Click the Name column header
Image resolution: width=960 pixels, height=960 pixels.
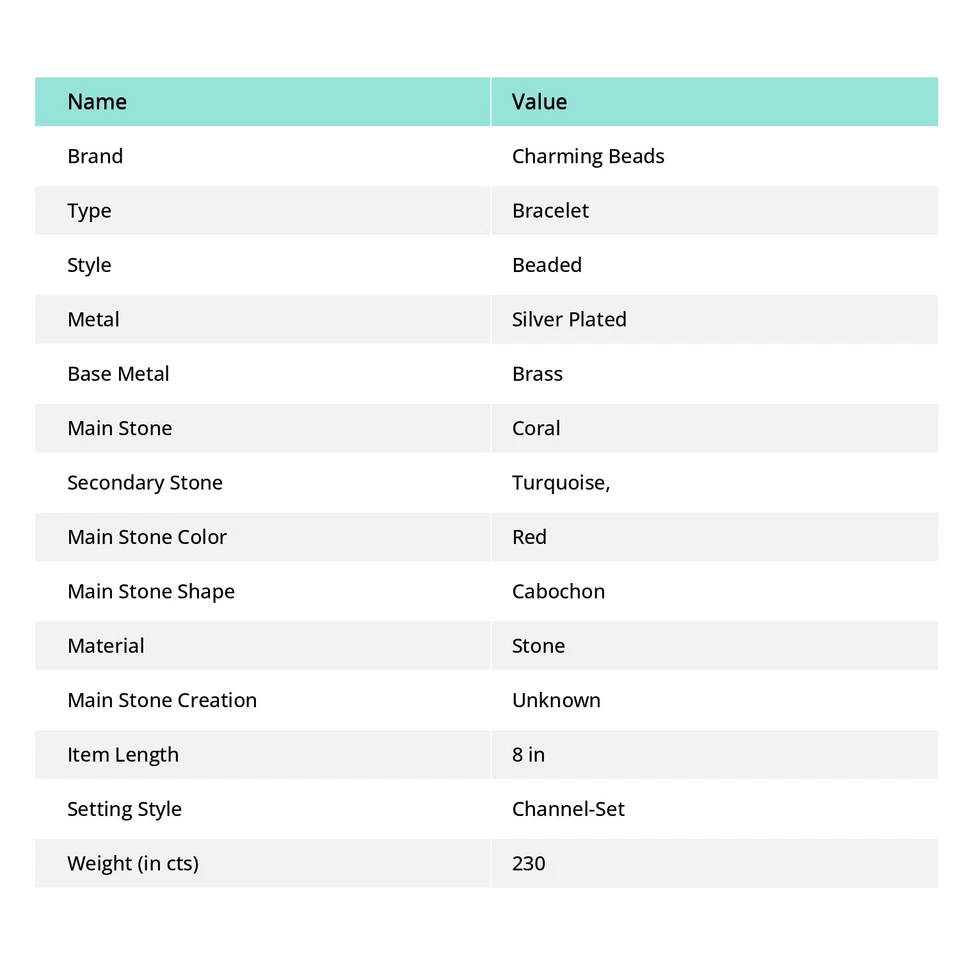coord(97,102)
